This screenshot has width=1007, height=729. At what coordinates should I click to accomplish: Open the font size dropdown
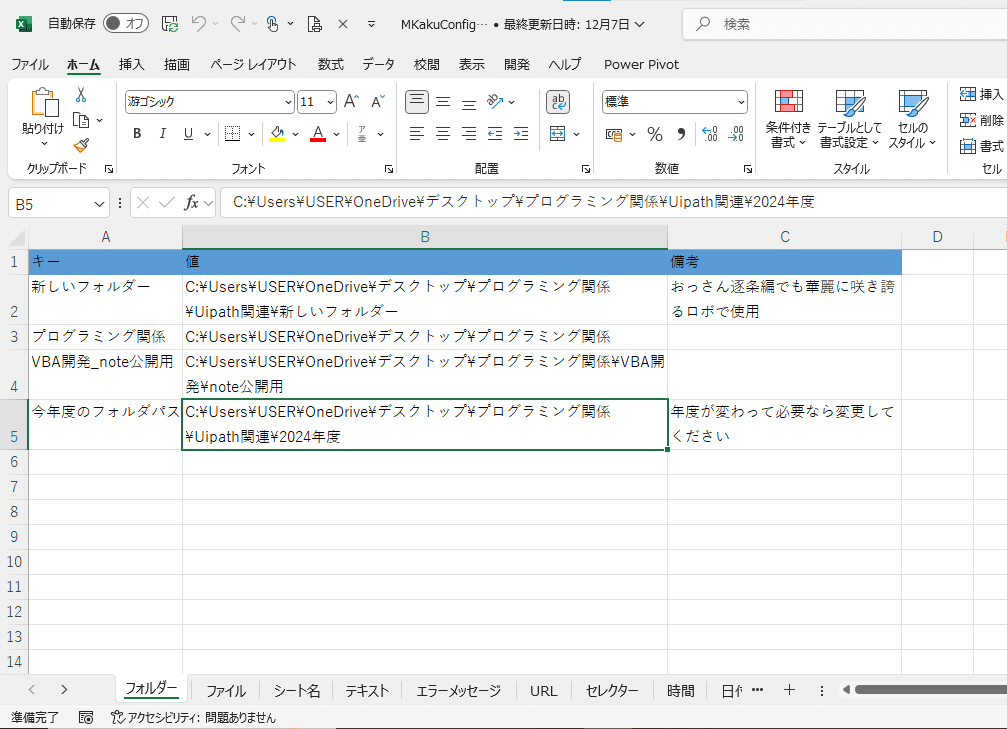click(x=330, y=102)
